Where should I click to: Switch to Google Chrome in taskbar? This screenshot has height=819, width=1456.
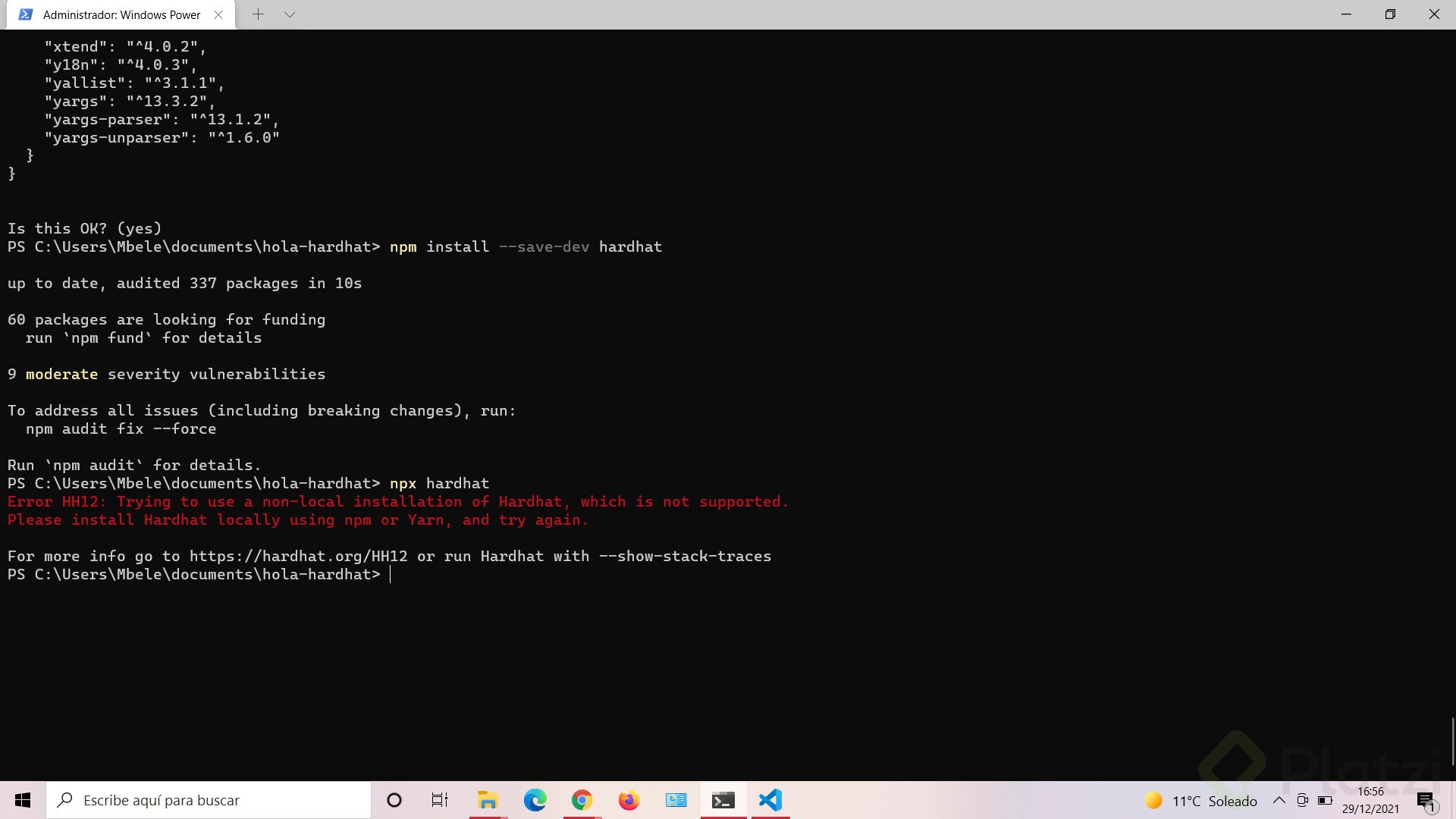point(582,800)
